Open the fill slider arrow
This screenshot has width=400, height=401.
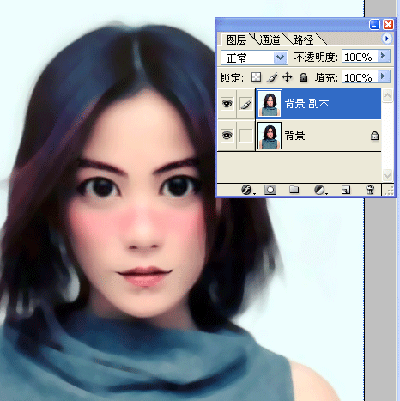tap(384, 77)
